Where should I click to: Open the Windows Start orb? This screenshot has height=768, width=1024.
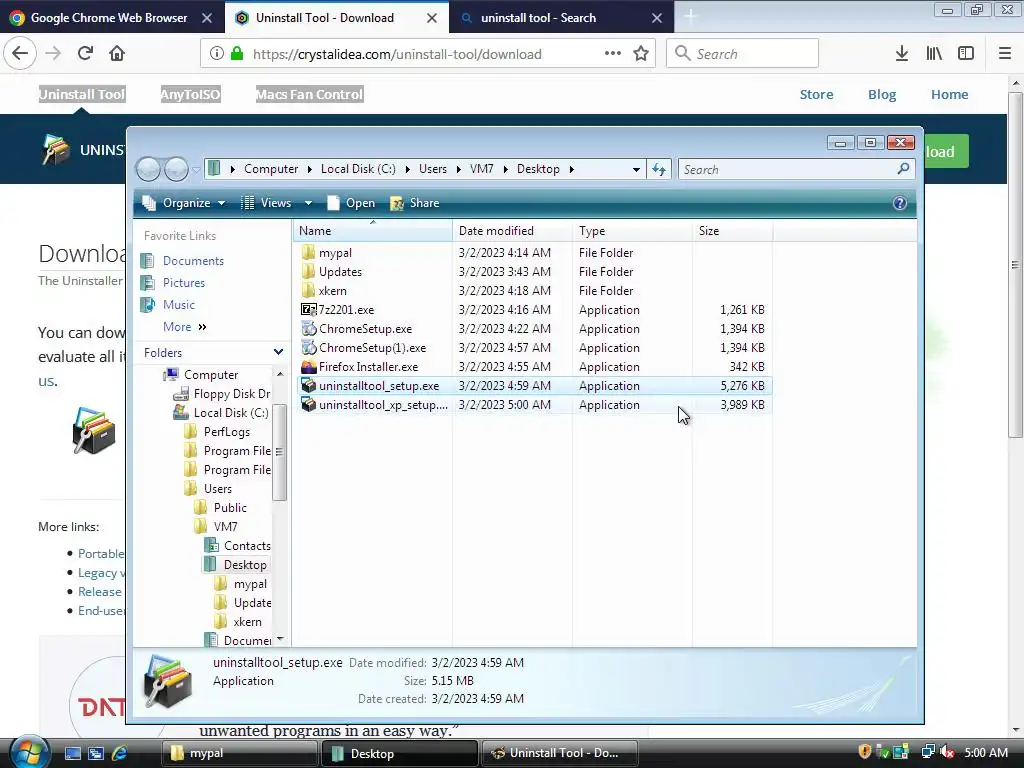click(28, 752)
